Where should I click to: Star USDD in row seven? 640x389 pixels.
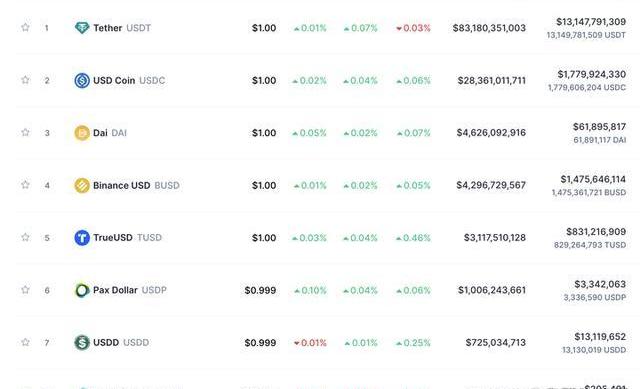click(x=25, y=342)
